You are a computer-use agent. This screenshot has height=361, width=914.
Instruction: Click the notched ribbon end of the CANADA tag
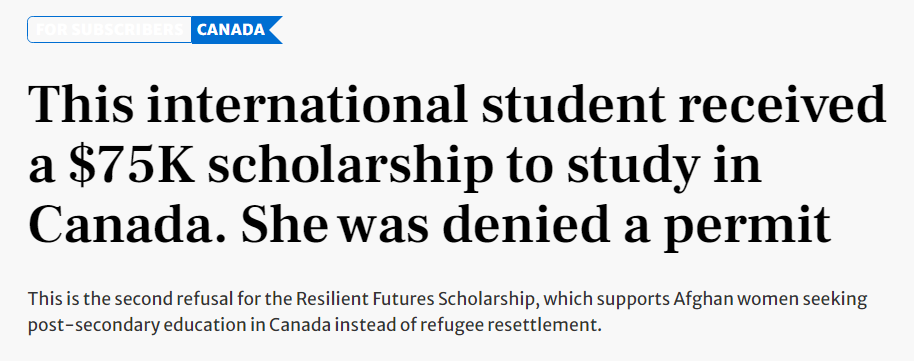coord(276,30)
